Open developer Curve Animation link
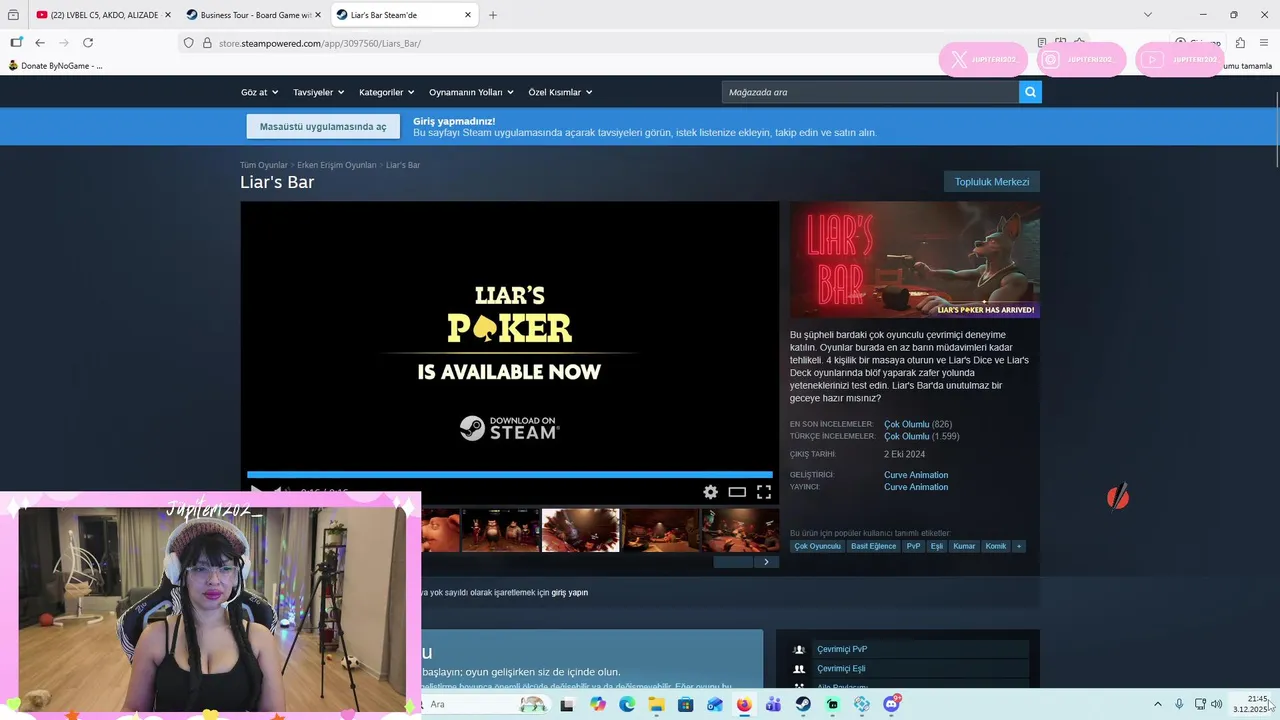1280x720 pixels. 916,475
